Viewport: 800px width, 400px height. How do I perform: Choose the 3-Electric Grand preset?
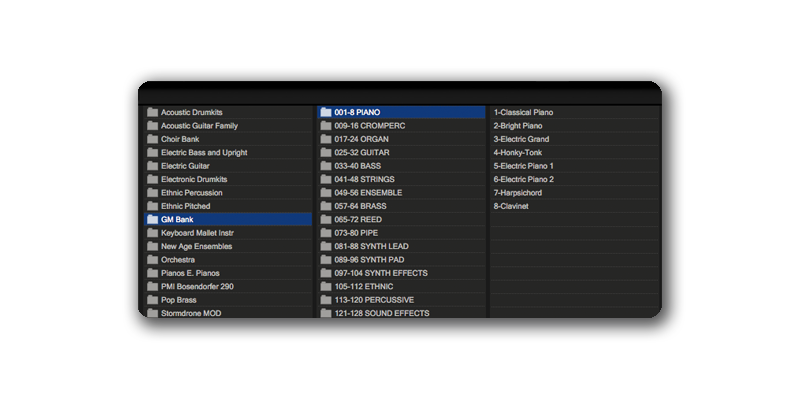tap(521, 139)
